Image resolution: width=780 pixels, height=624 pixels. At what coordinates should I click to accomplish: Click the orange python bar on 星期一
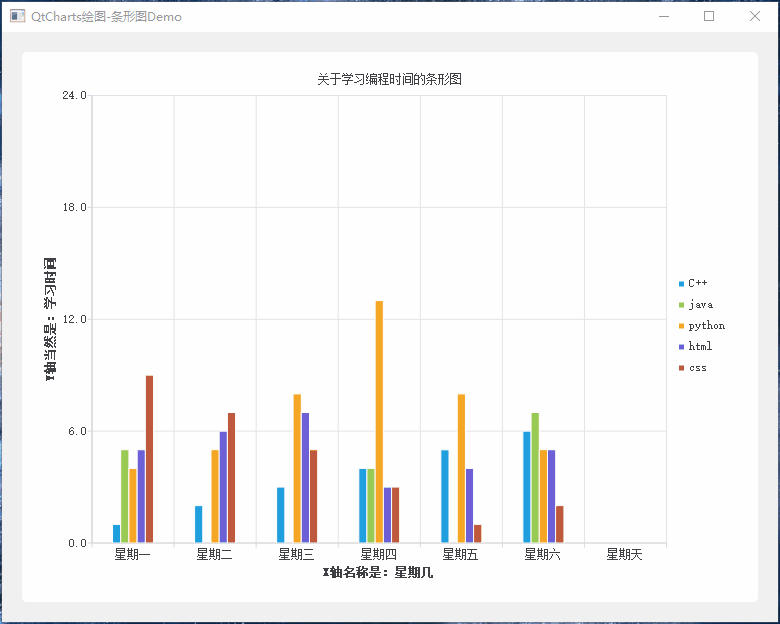pyautogui.click(x=133, y=506)
